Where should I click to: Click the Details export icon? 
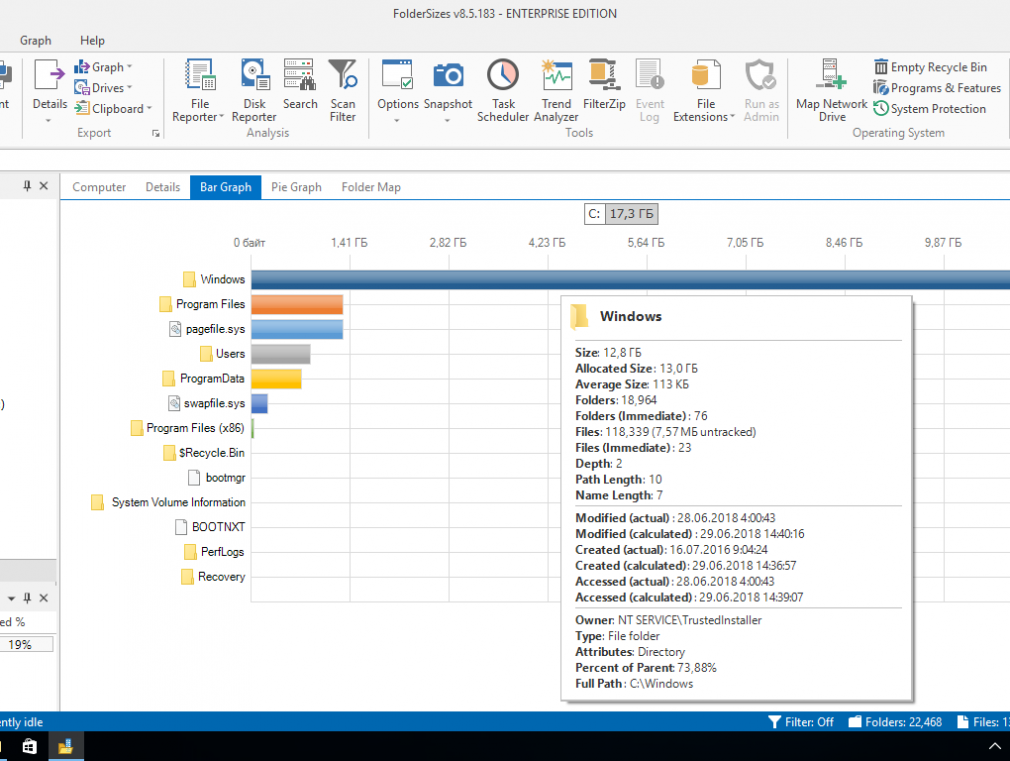tap(50, 75)
